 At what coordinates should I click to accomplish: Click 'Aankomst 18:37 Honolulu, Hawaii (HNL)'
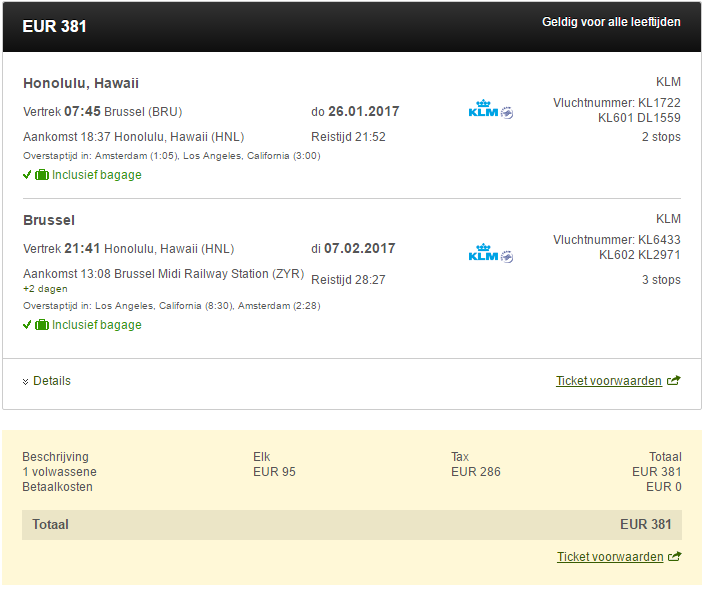pos(133,137)
